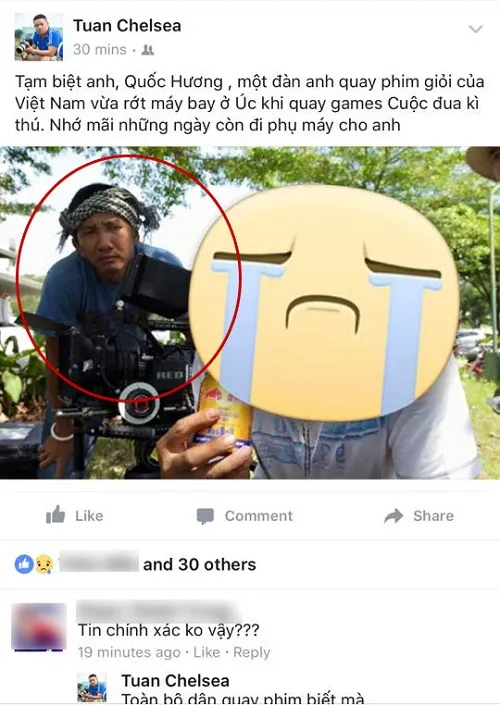Click the friends audience icon beside 30 mins
The height and width of the screenshot is (705, 500).
click(147, 50)
